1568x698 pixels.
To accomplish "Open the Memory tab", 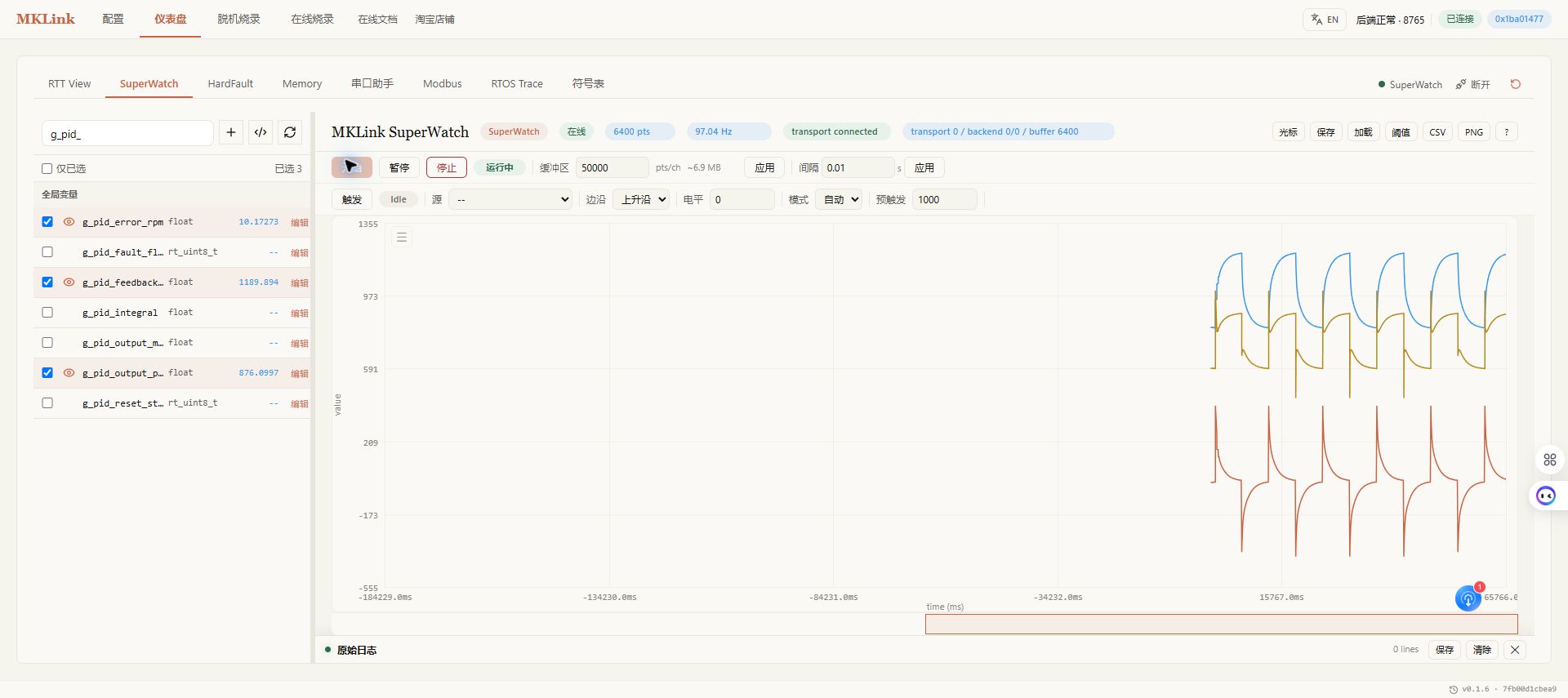I will click(x=302, y=84).
